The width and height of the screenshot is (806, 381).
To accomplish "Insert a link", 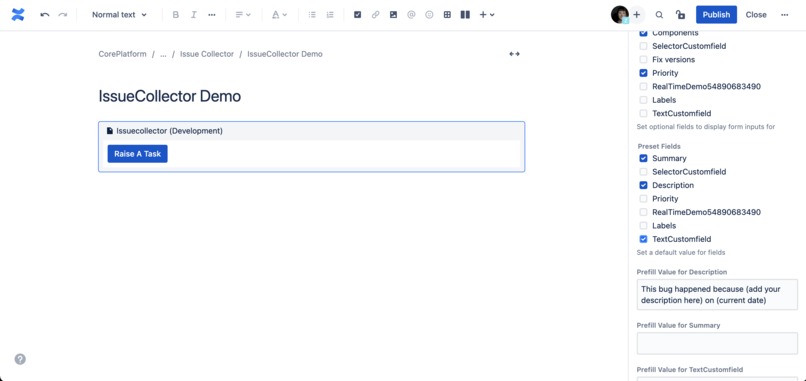I will pyautogui.click(x=375, y=15).
